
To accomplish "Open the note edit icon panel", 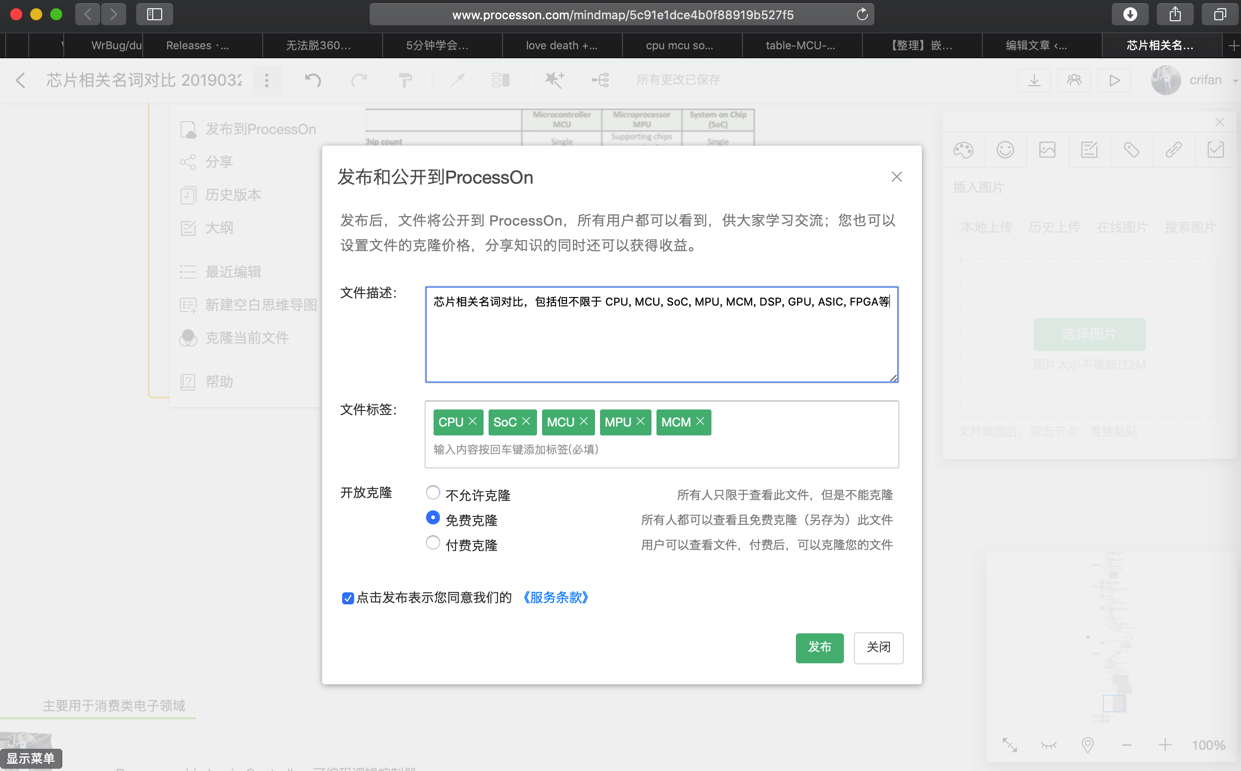I will pos(1089,150).
